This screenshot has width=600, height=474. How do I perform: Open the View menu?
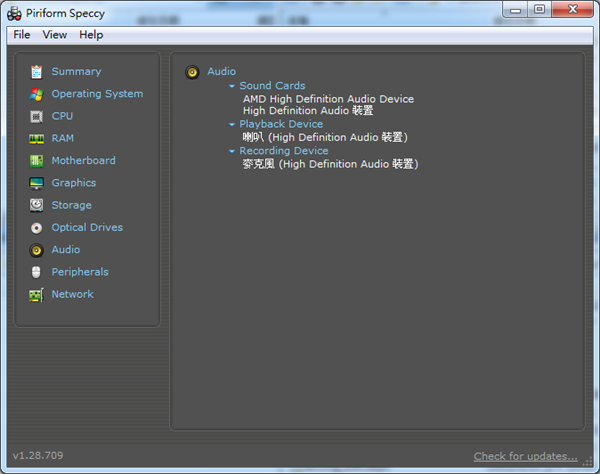point(55,35)
